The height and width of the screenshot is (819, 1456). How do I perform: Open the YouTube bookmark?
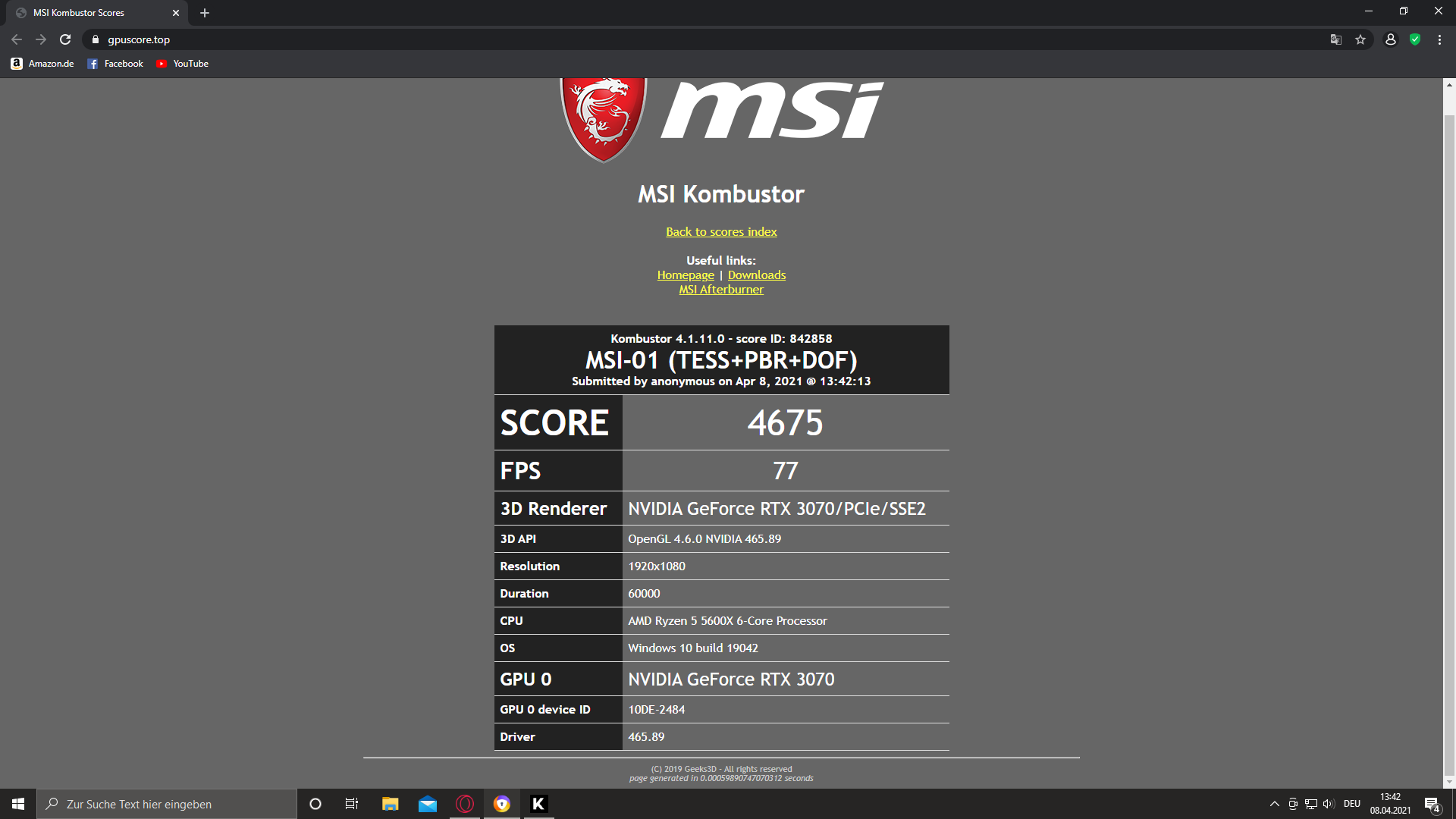182,64
